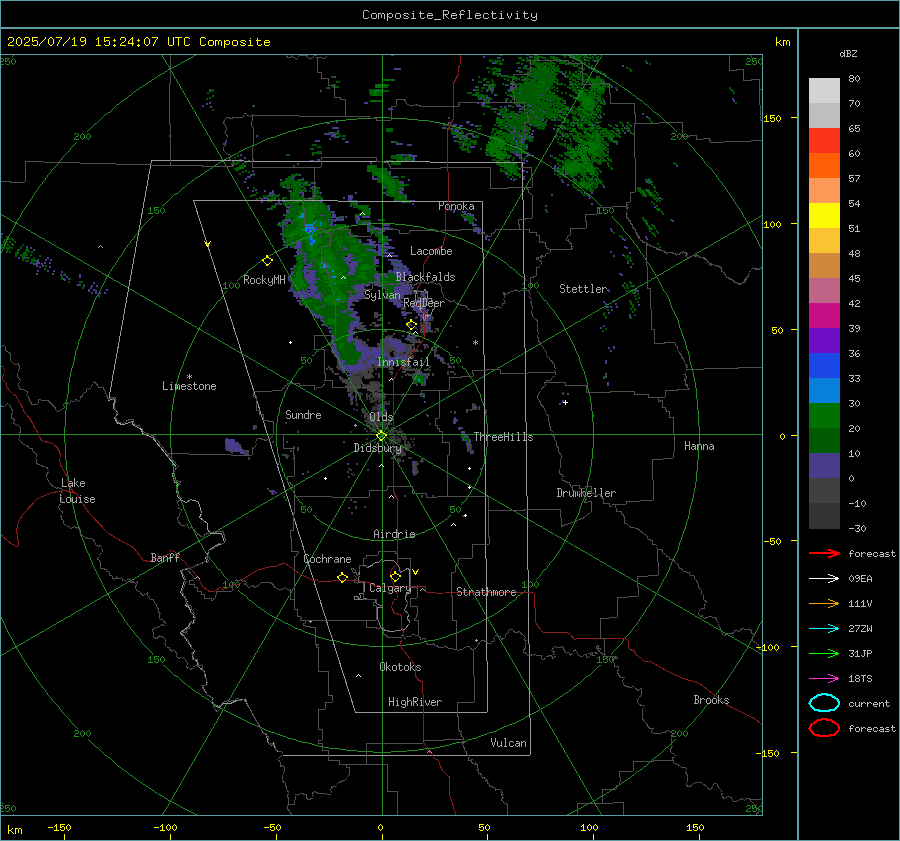
Task: Click the Drumheller town label
Action: point(586,493)
